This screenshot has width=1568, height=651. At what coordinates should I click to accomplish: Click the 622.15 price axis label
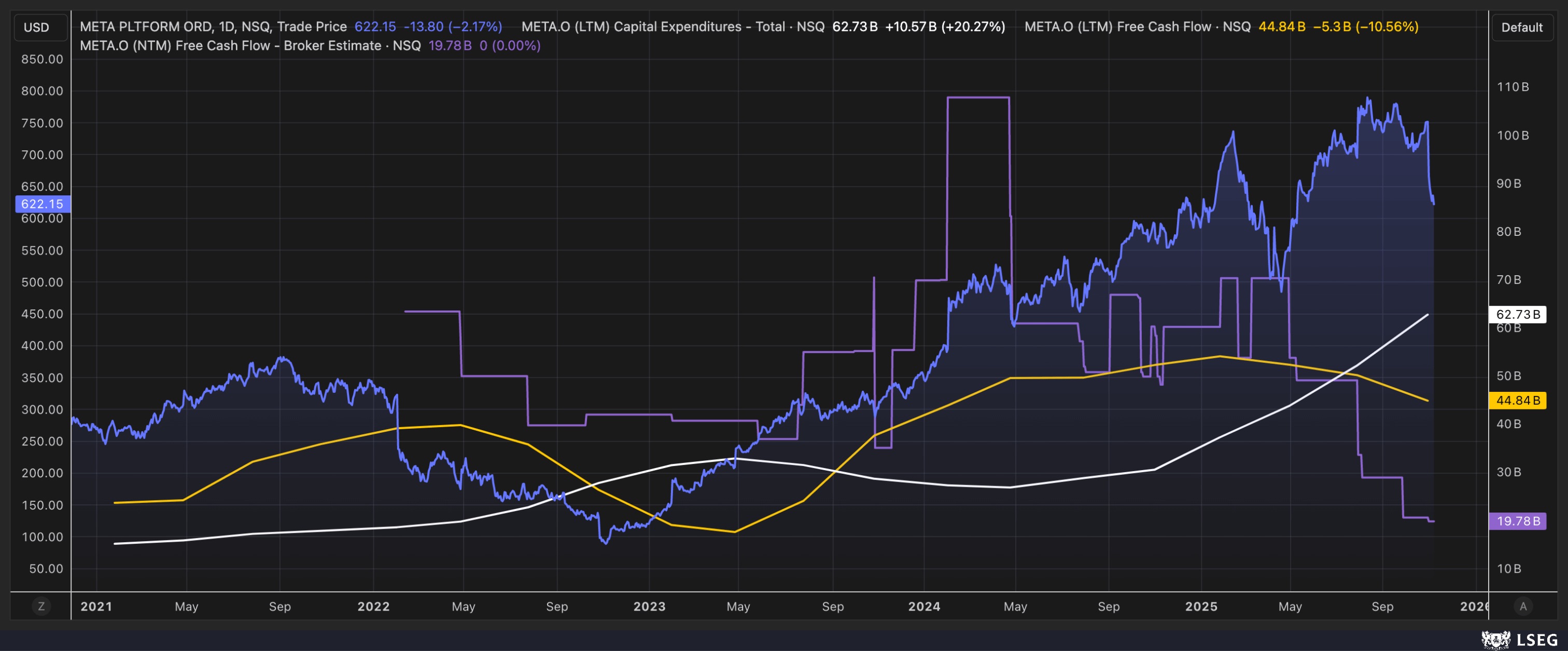[42, 204]
